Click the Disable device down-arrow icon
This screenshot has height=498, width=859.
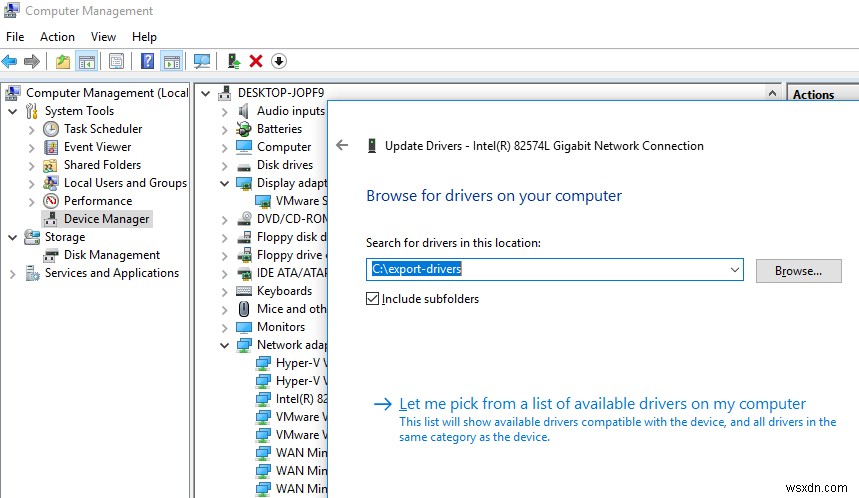pos(279,61)
